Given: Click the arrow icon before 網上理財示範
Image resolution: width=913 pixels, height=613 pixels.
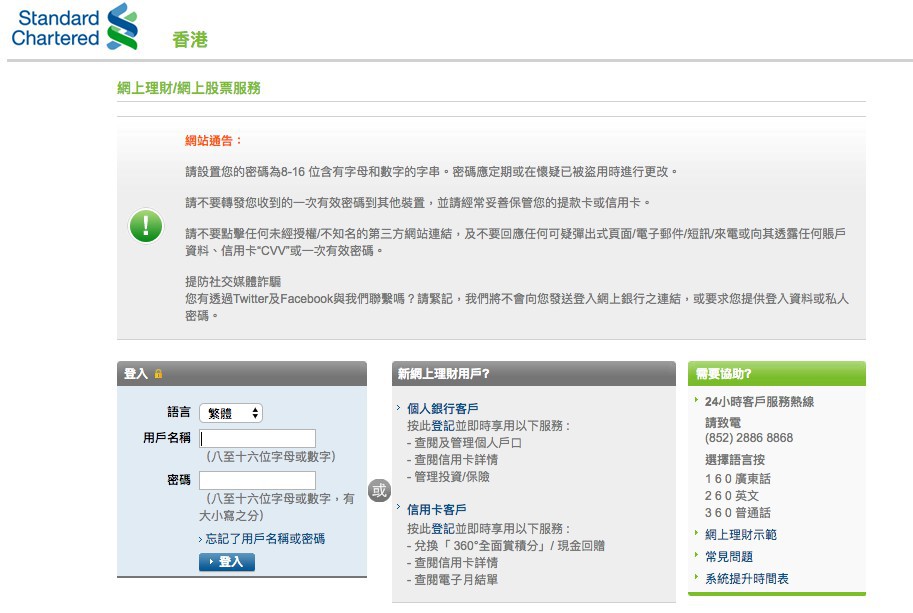Looking at the screenshot, I should coord(696,533).
